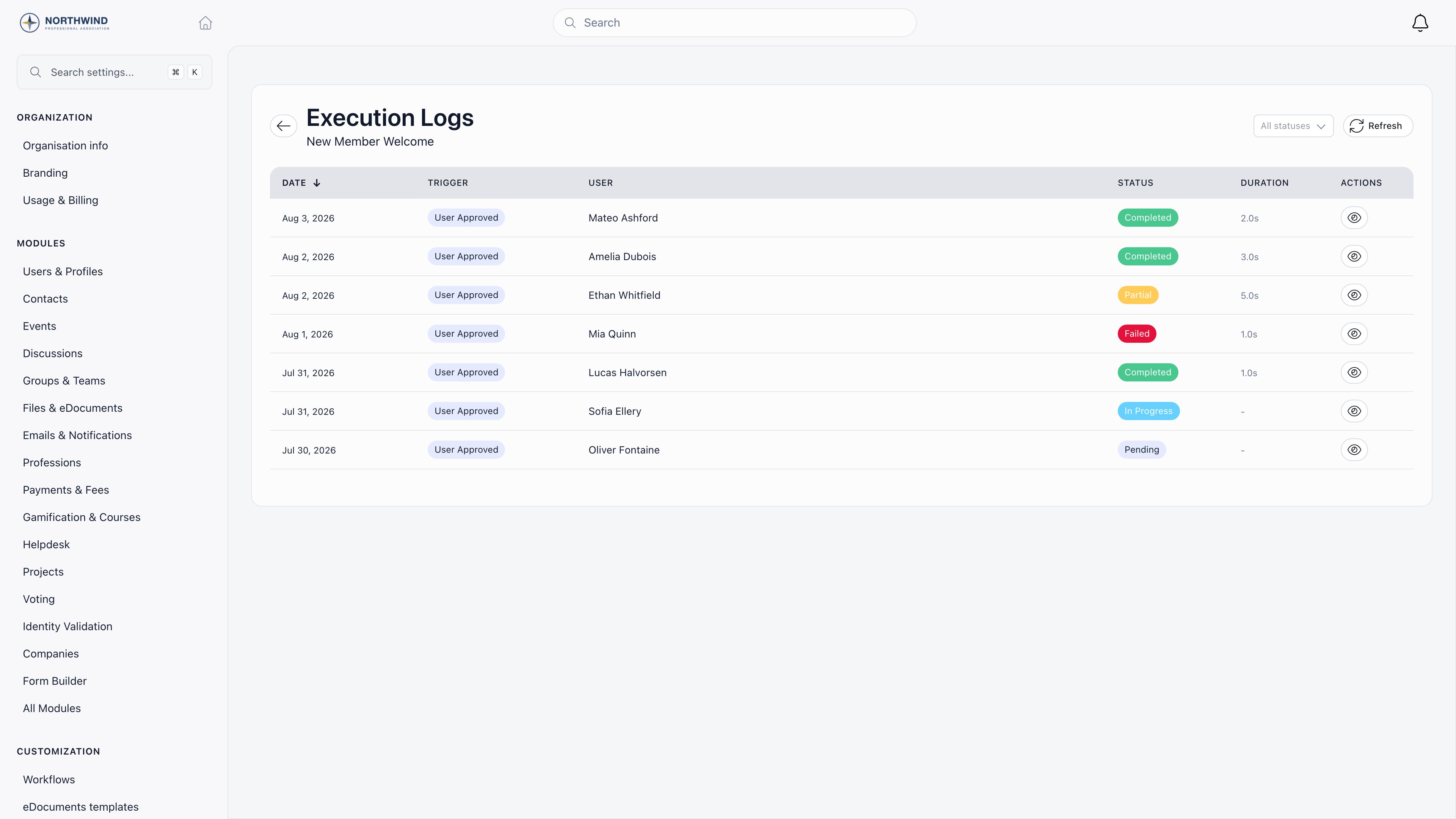Click the magnifier icon in settings search
This screenshot has width=1456, height=819.
click(36, 72)
